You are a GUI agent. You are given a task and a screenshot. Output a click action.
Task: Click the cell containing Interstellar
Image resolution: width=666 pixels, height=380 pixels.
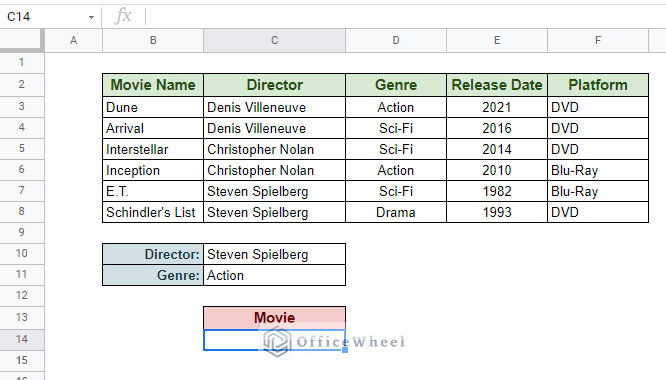pos(153,149)
